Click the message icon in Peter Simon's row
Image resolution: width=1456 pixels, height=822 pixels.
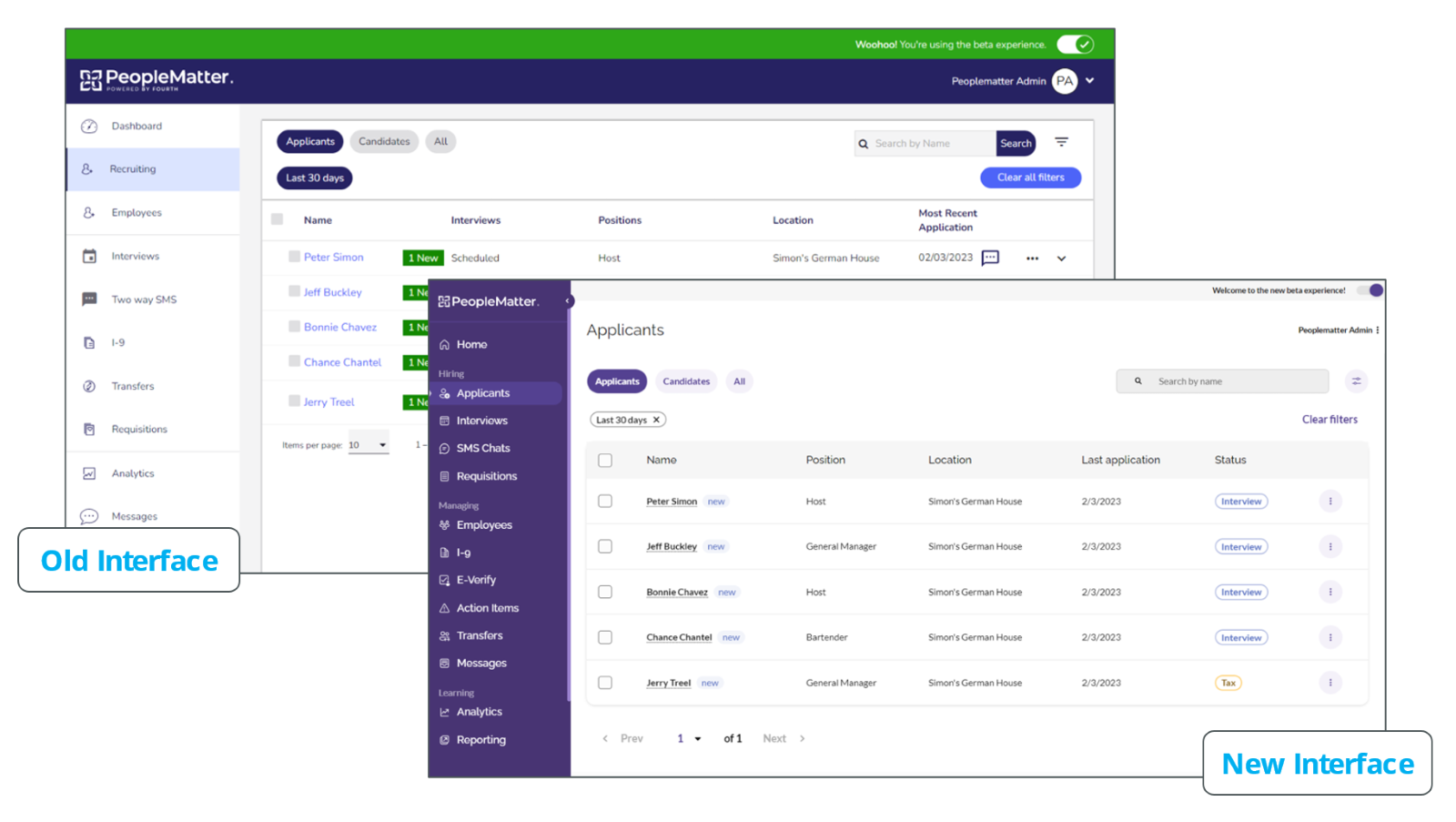tap(990, 258)
